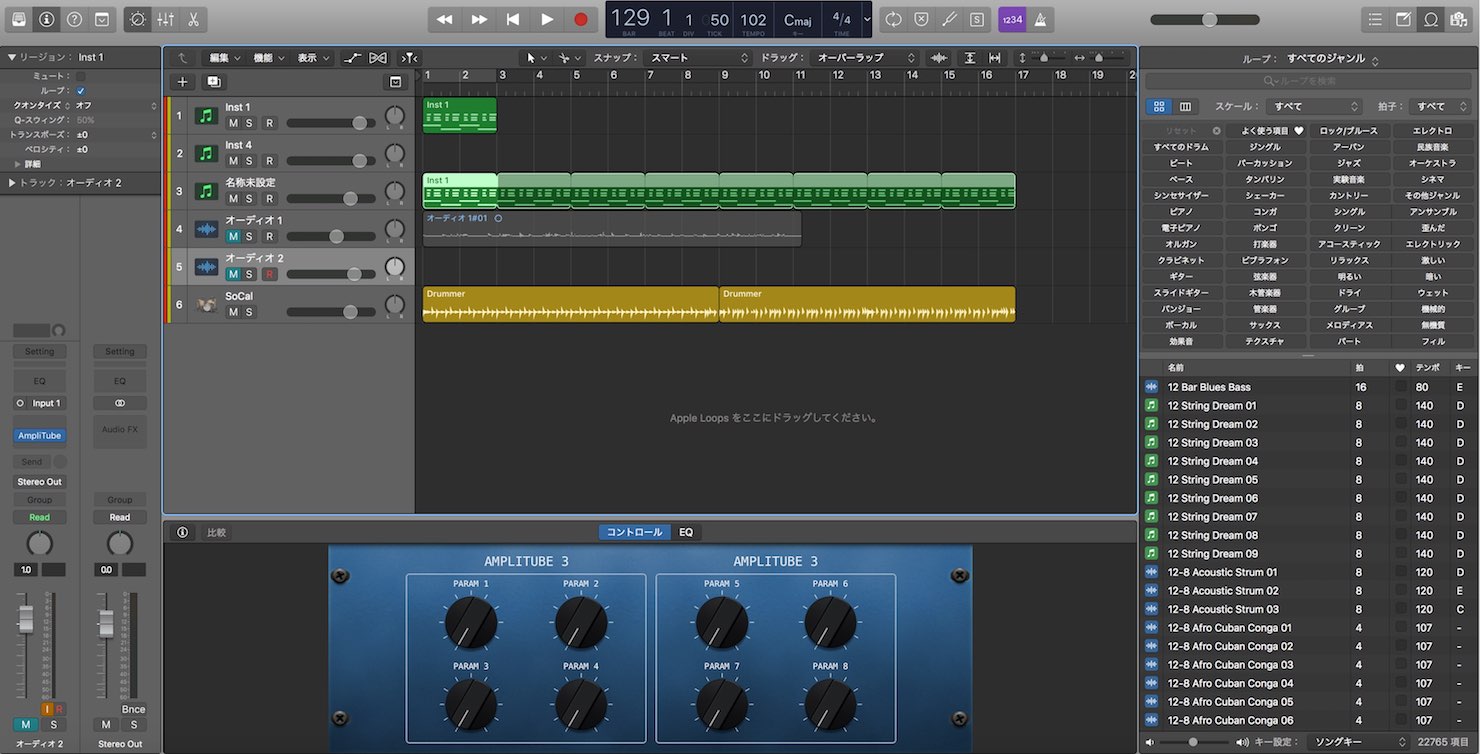
Task: Click the Fast Forward transport button
Action: (479, 19)
